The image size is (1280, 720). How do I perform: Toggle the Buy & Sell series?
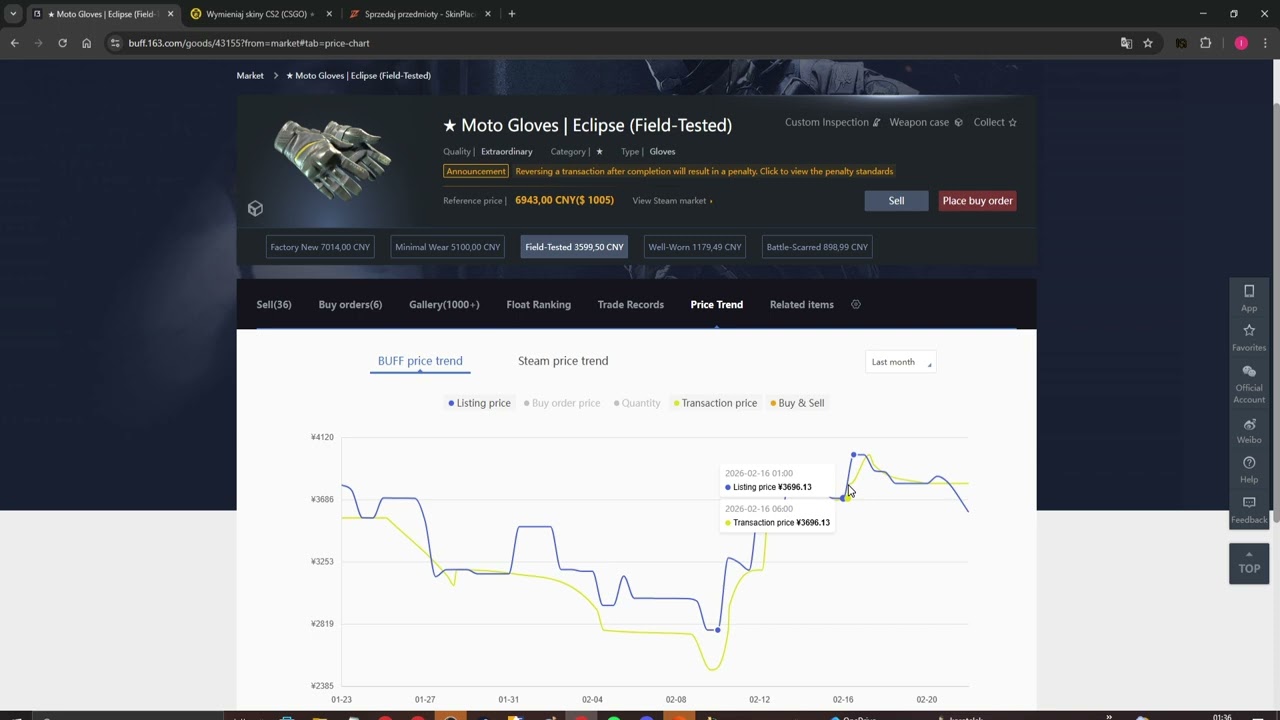click(x=797, y=403)
